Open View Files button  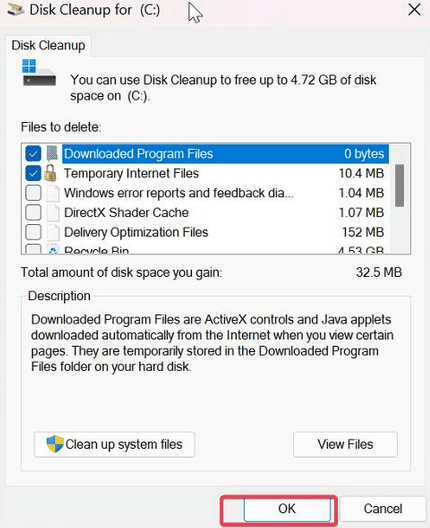[345, 444]
